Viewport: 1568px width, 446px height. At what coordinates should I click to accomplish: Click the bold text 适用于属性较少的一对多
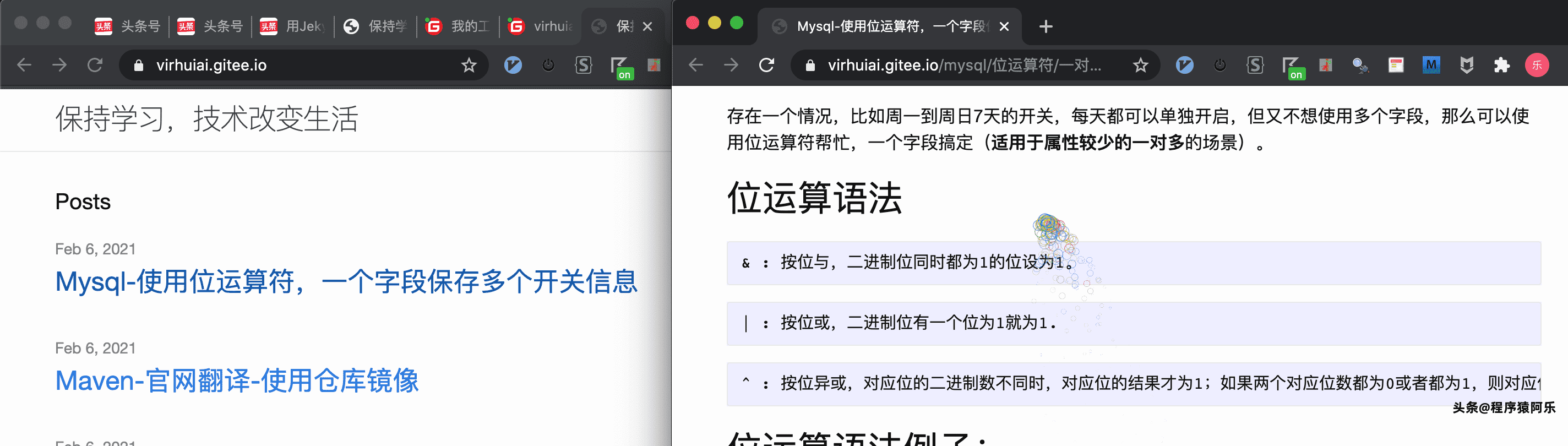1088,143
